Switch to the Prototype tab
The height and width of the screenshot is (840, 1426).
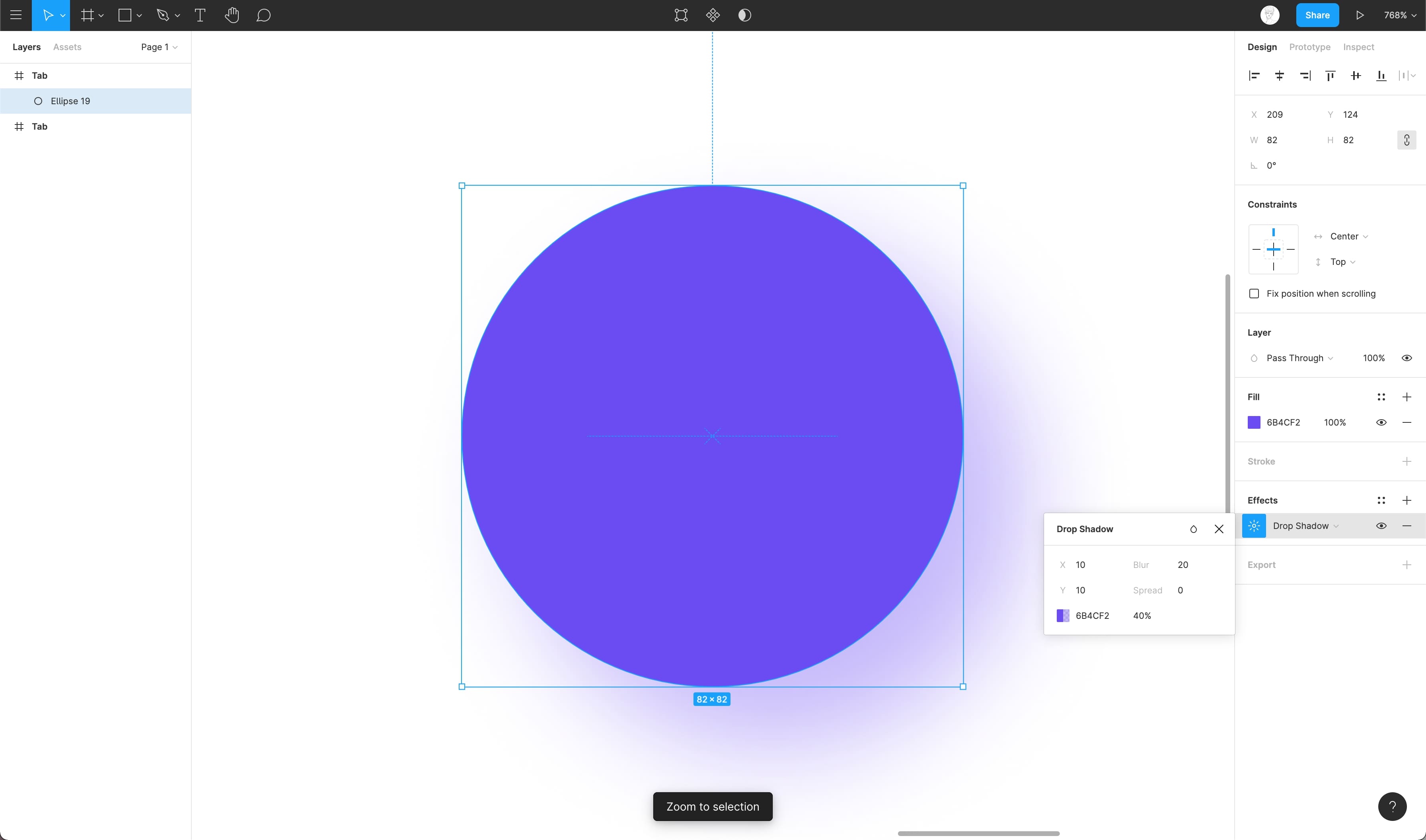(x=1309, y=47)
